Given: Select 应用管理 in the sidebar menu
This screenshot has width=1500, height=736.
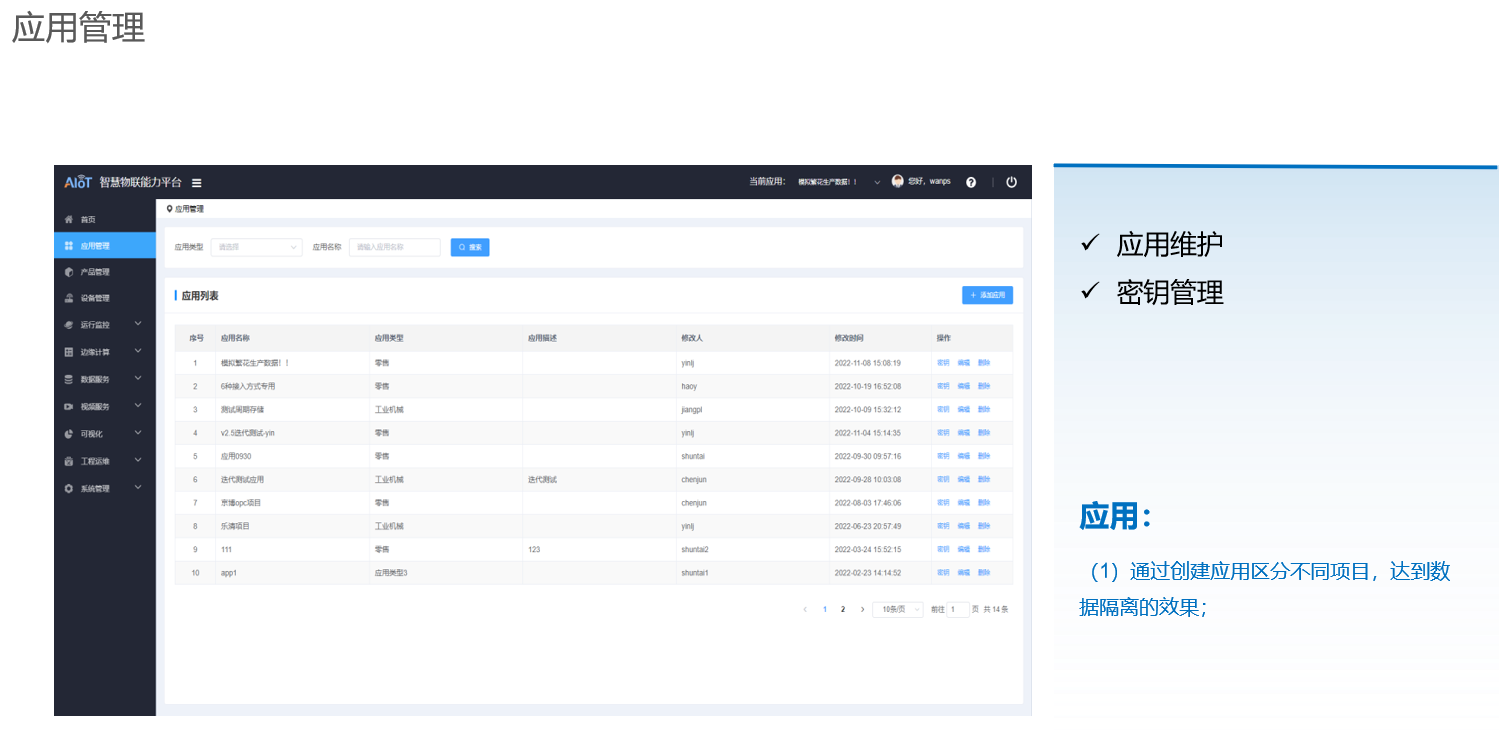Looking at the screenshot, I should pyautogui.click(x=95, y=246).
